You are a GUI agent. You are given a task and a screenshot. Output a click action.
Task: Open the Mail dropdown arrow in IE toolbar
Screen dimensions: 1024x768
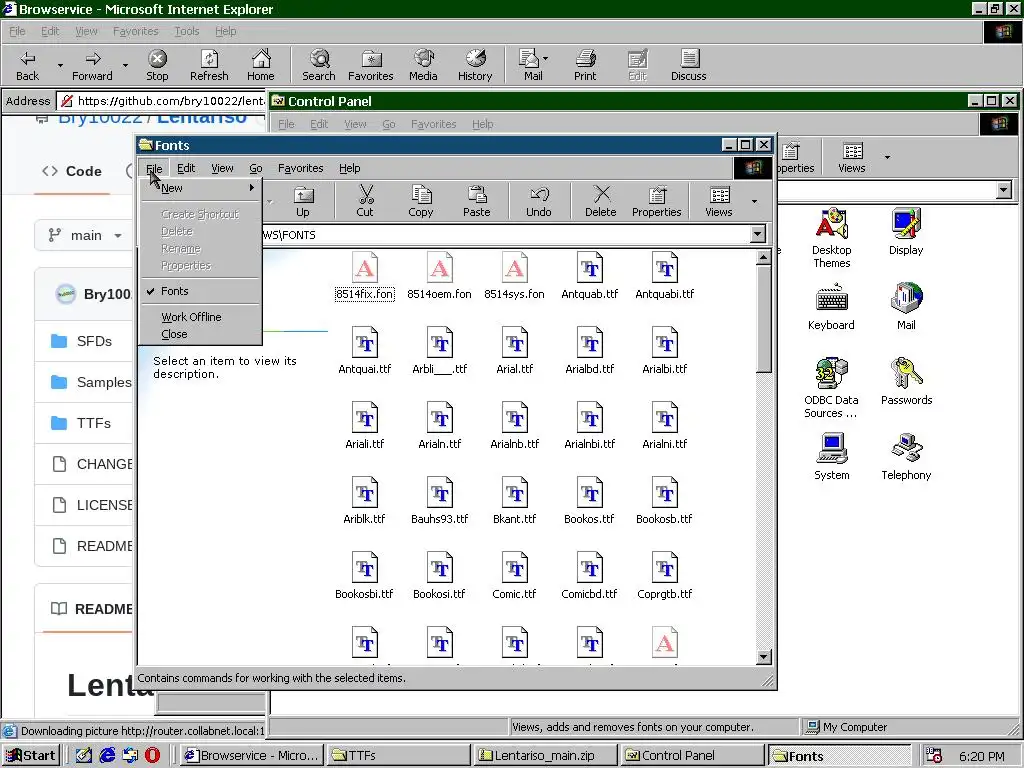pos(545,59)
